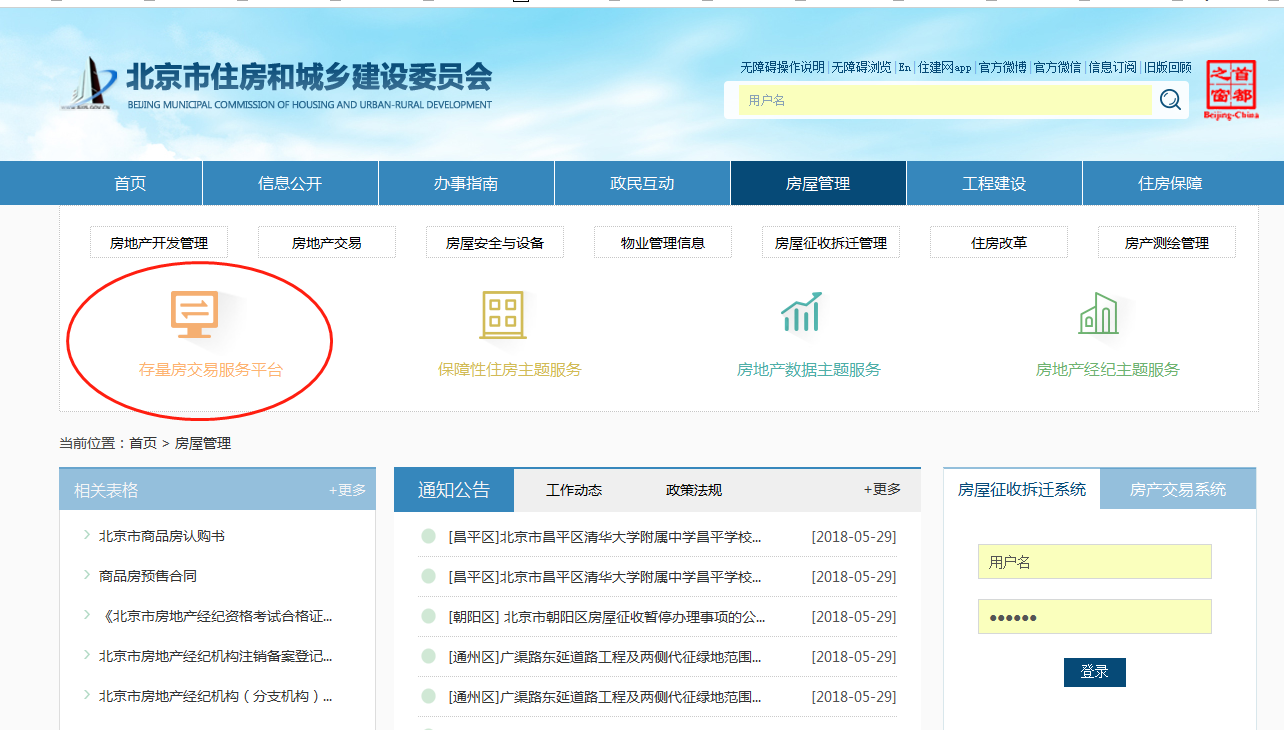Open the orange 存量房交易服务平台 monitor icon

point(194,313)
